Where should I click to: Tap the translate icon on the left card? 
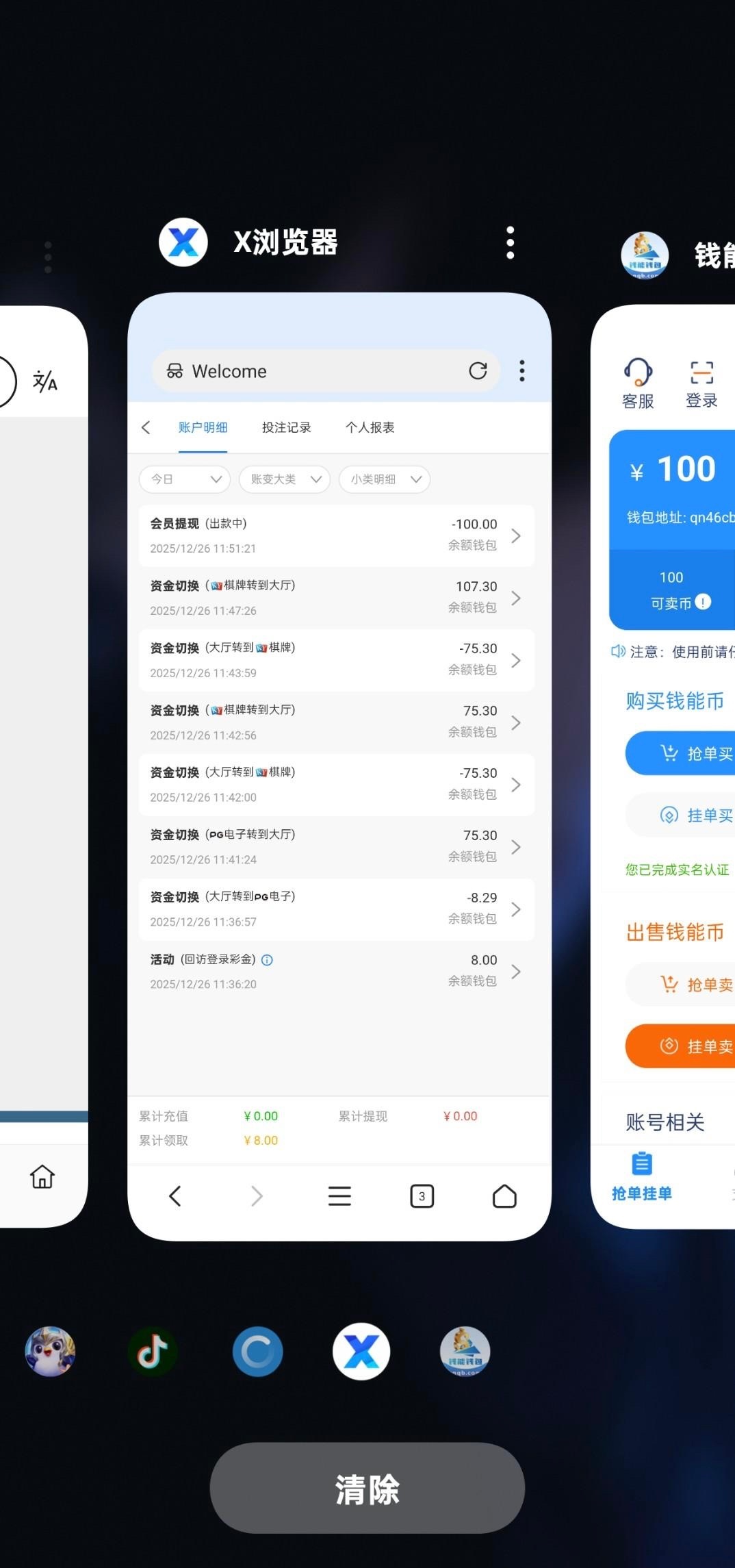45,381
